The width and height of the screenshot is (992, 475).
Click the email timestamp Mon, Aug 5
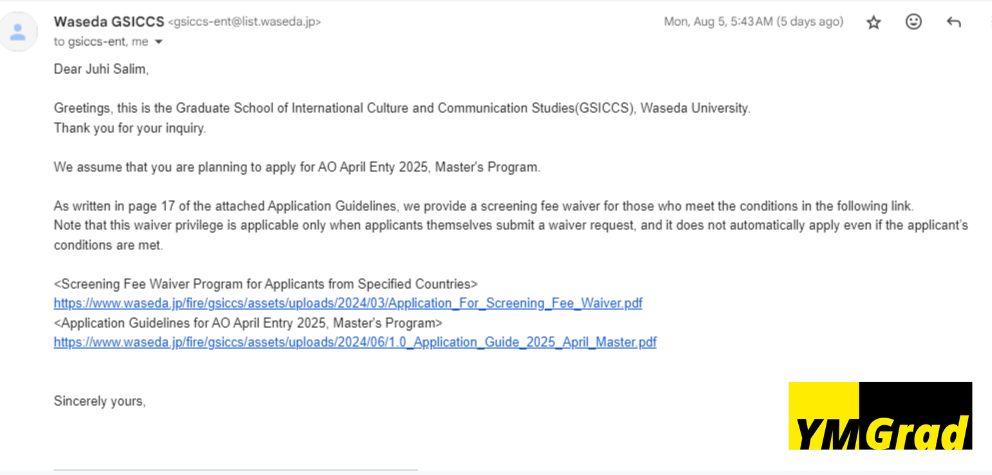tap(753, 22)
